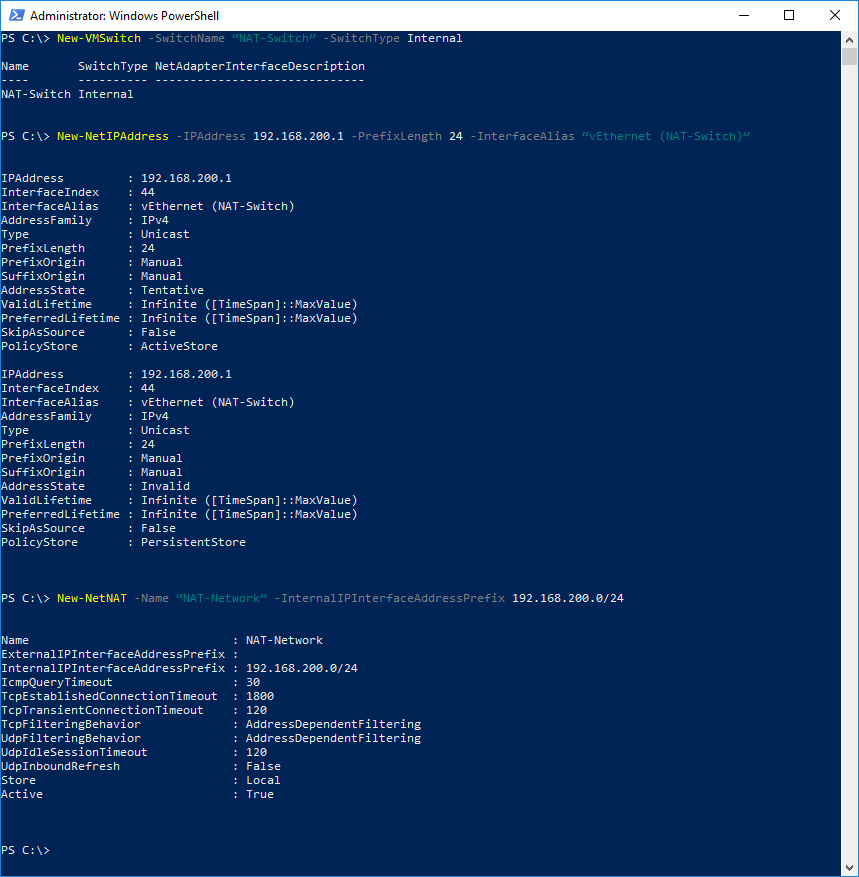Close the Administrator PowerShell window
This screenshot has height=877, width=859.
tap(835, 15)
